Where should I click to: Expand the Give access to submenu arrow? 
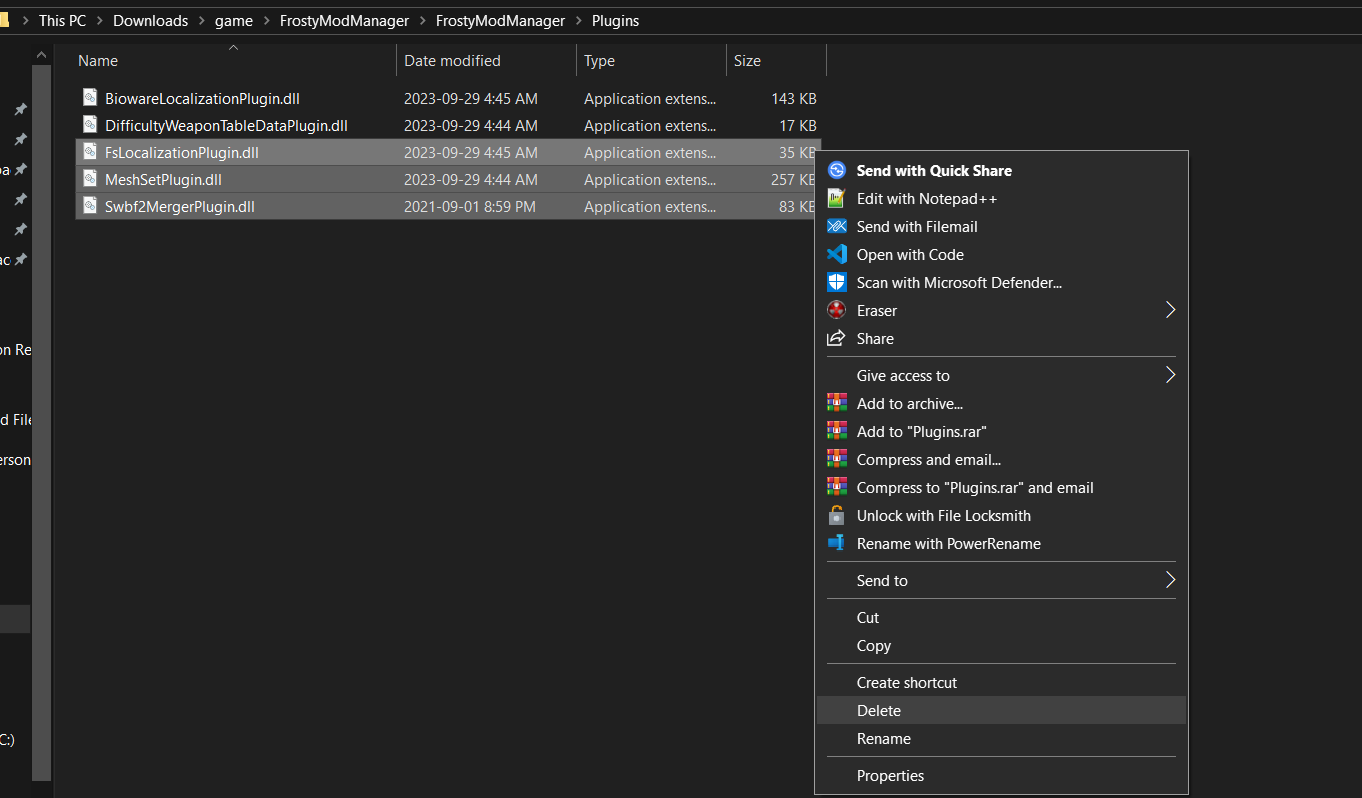[1170, 375]
